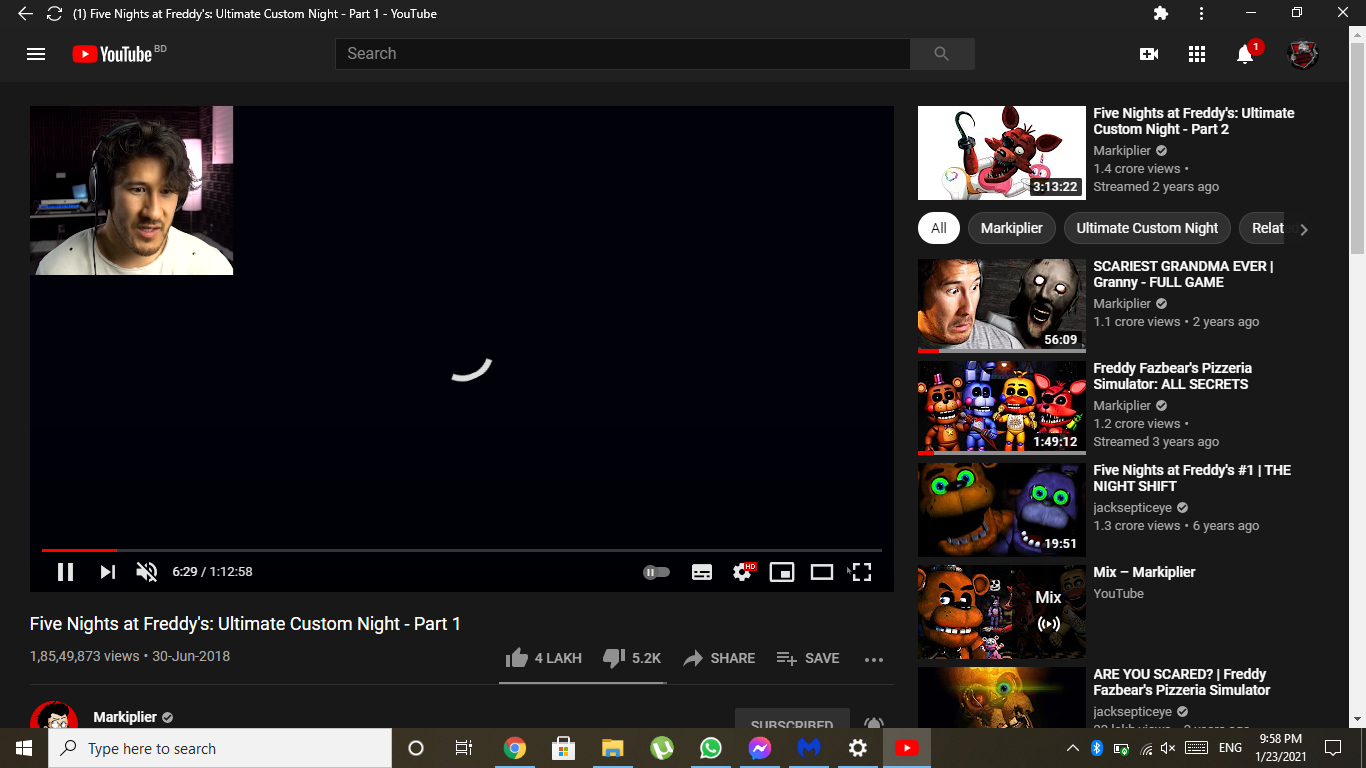Click the search magnifier button

[x=941, y=54]
